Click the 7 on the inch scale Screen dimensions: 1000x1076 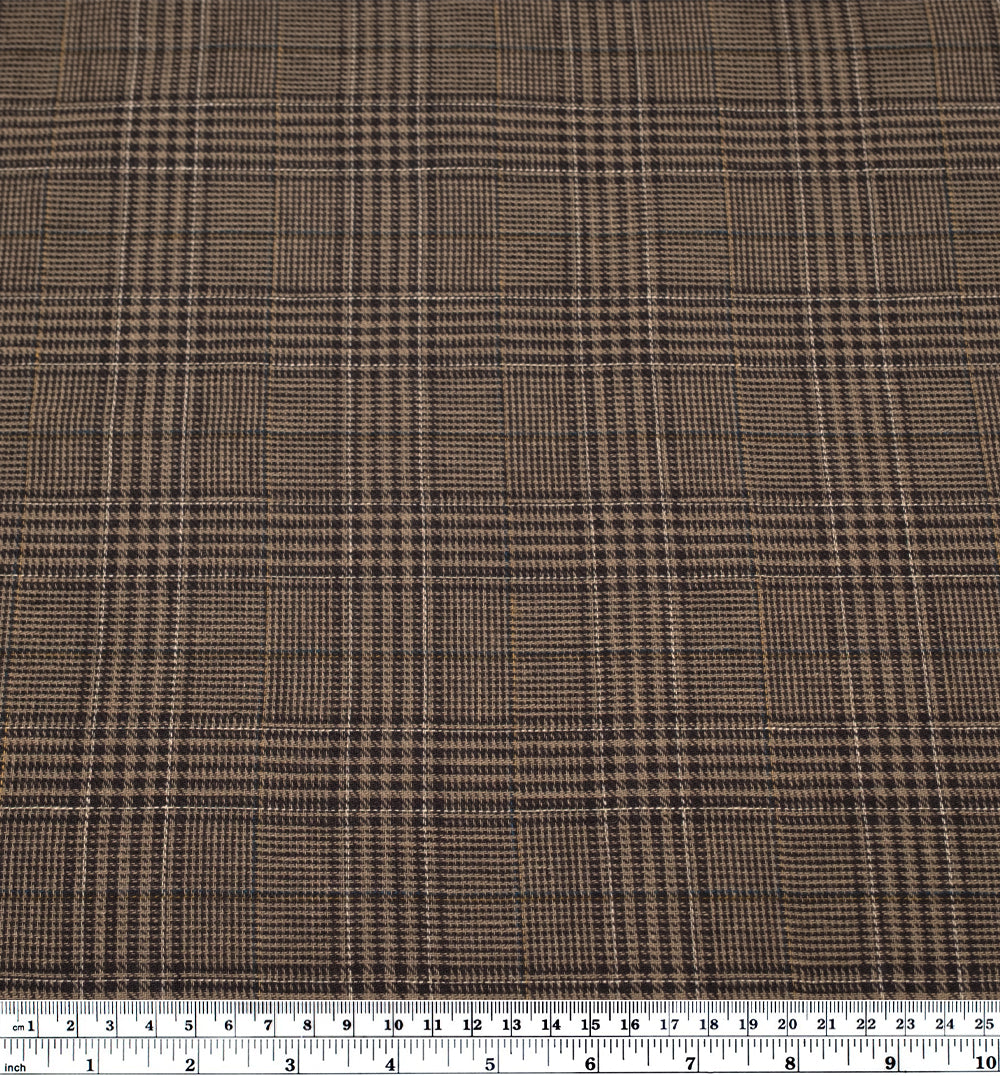pos(690,1064)
